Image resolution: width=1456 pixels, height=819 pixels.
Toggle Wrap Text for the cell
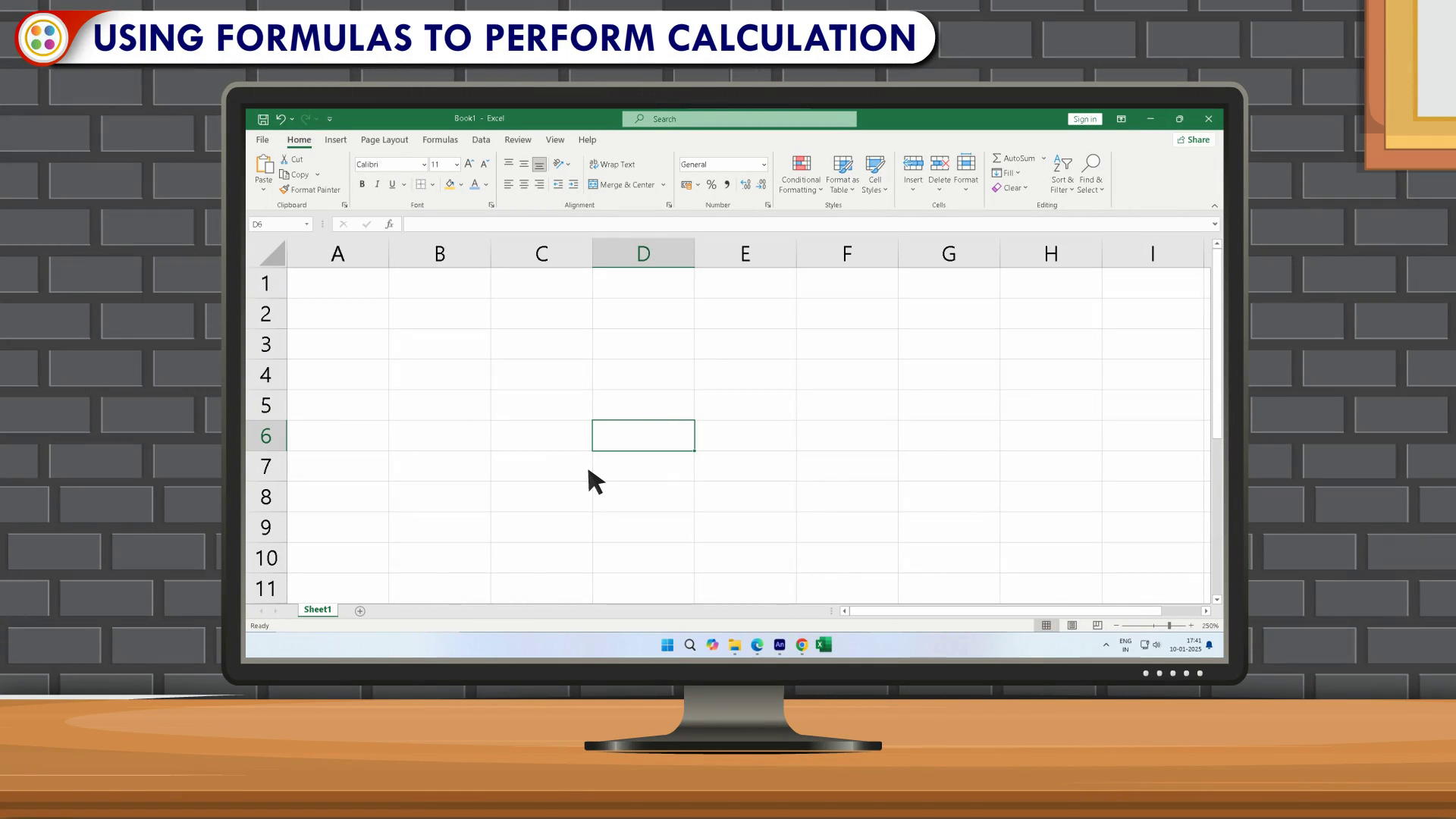coord(613,165)
